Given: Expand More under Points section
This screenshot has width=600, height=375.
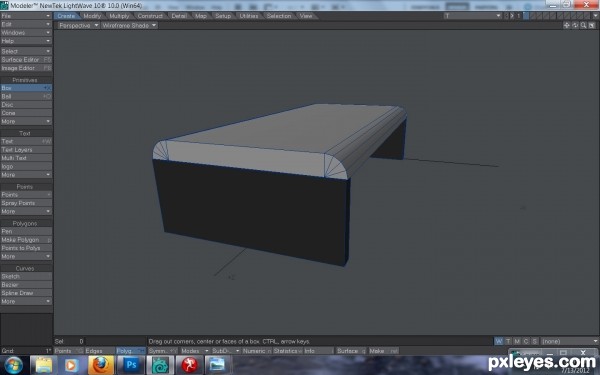Looking at the screenshot, I should pyautogui.click(x=26, y=211).
